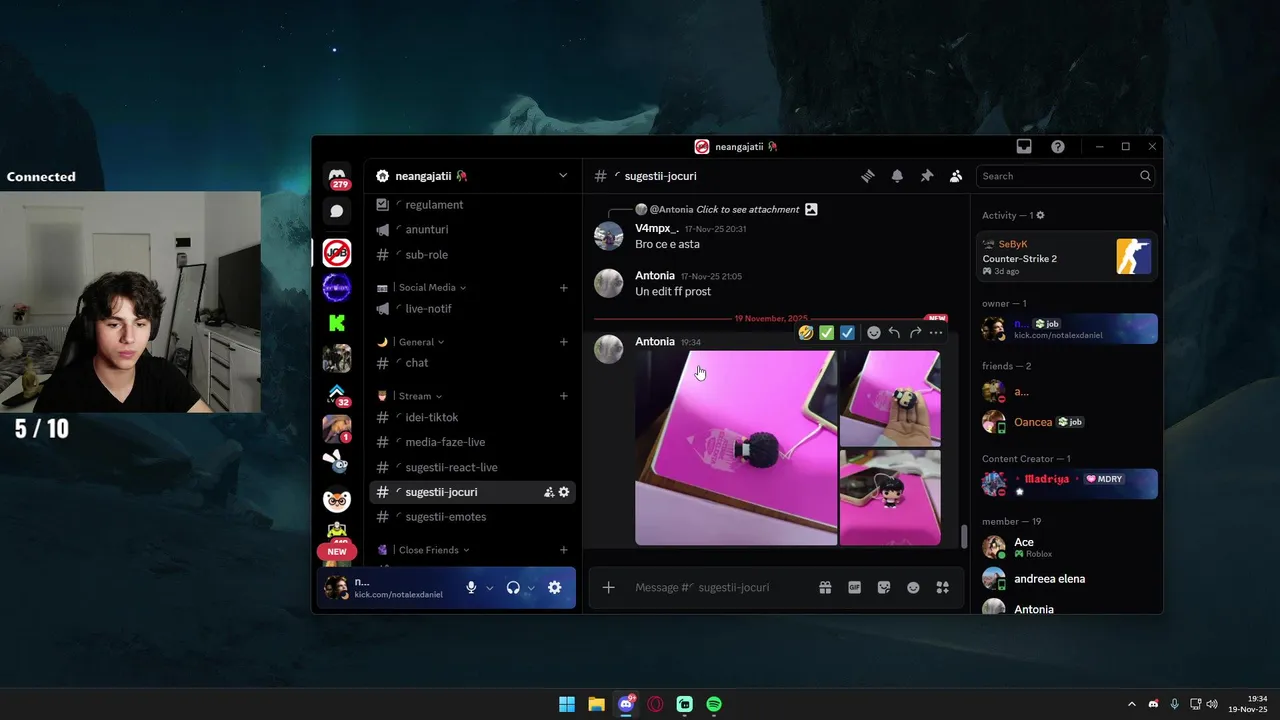Open Threads in channel header
The width and height of the screenshot is (1280, 720).
point(867,176)
